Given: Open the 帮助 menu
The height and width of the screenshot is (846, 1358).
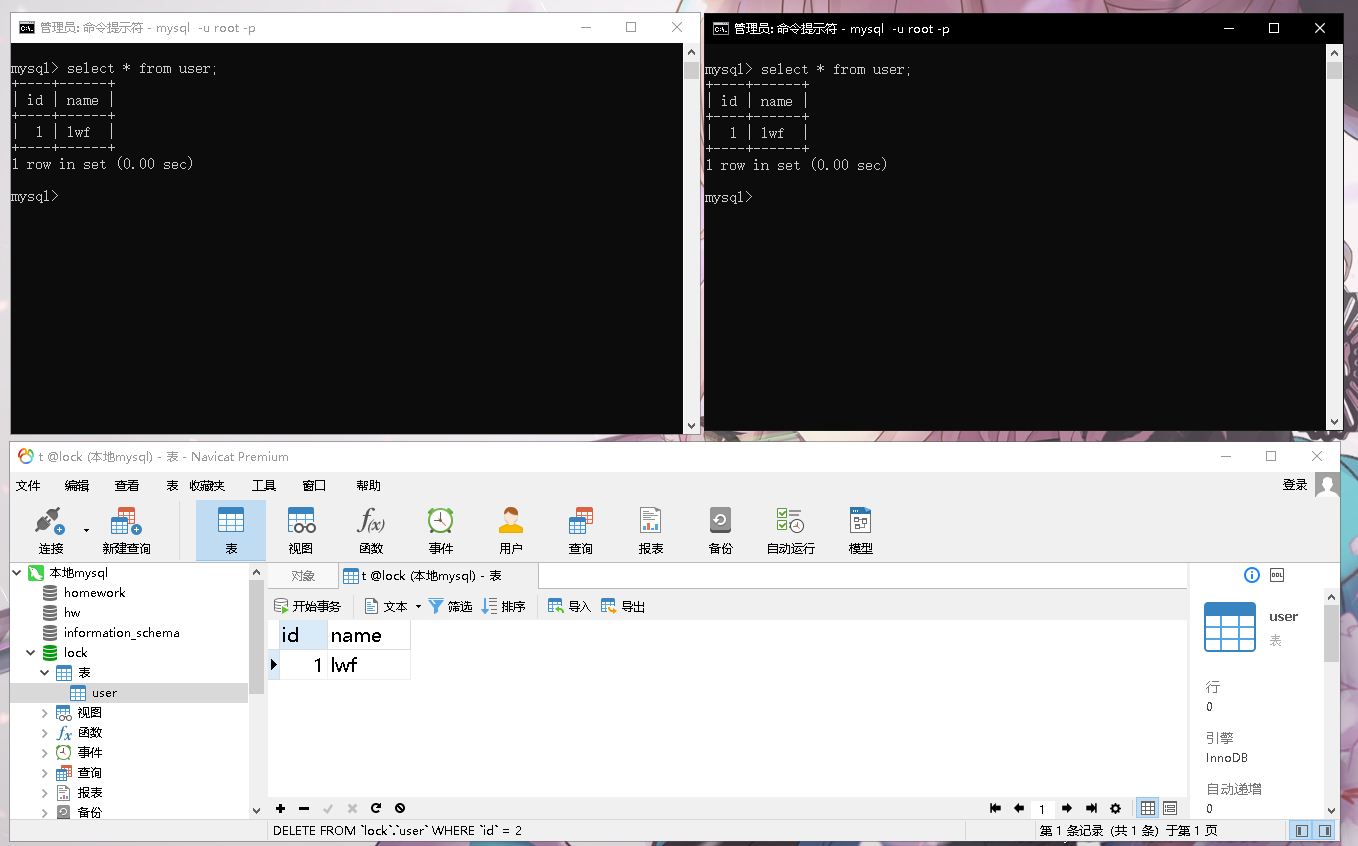Looking at the screenshot, I should click(x=368, y=485).
